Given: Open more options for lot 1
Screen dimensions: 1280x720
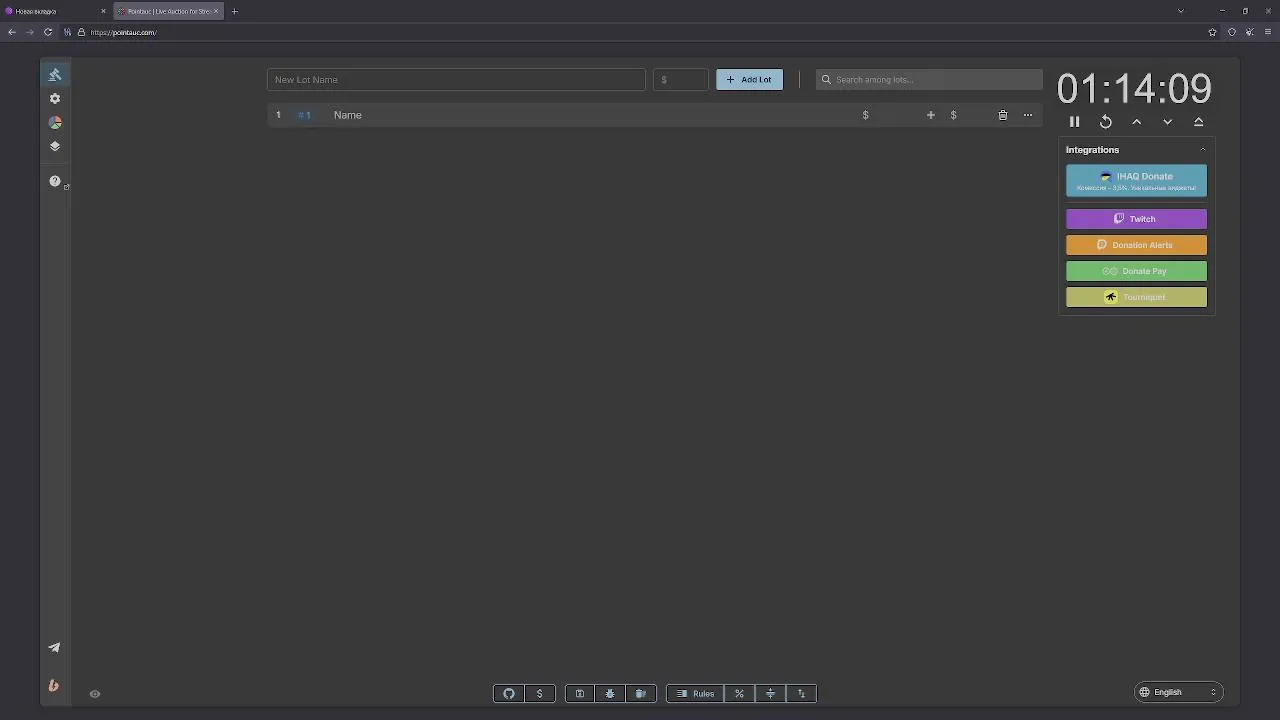Looking at the screenshot, I should (1028, 115).
